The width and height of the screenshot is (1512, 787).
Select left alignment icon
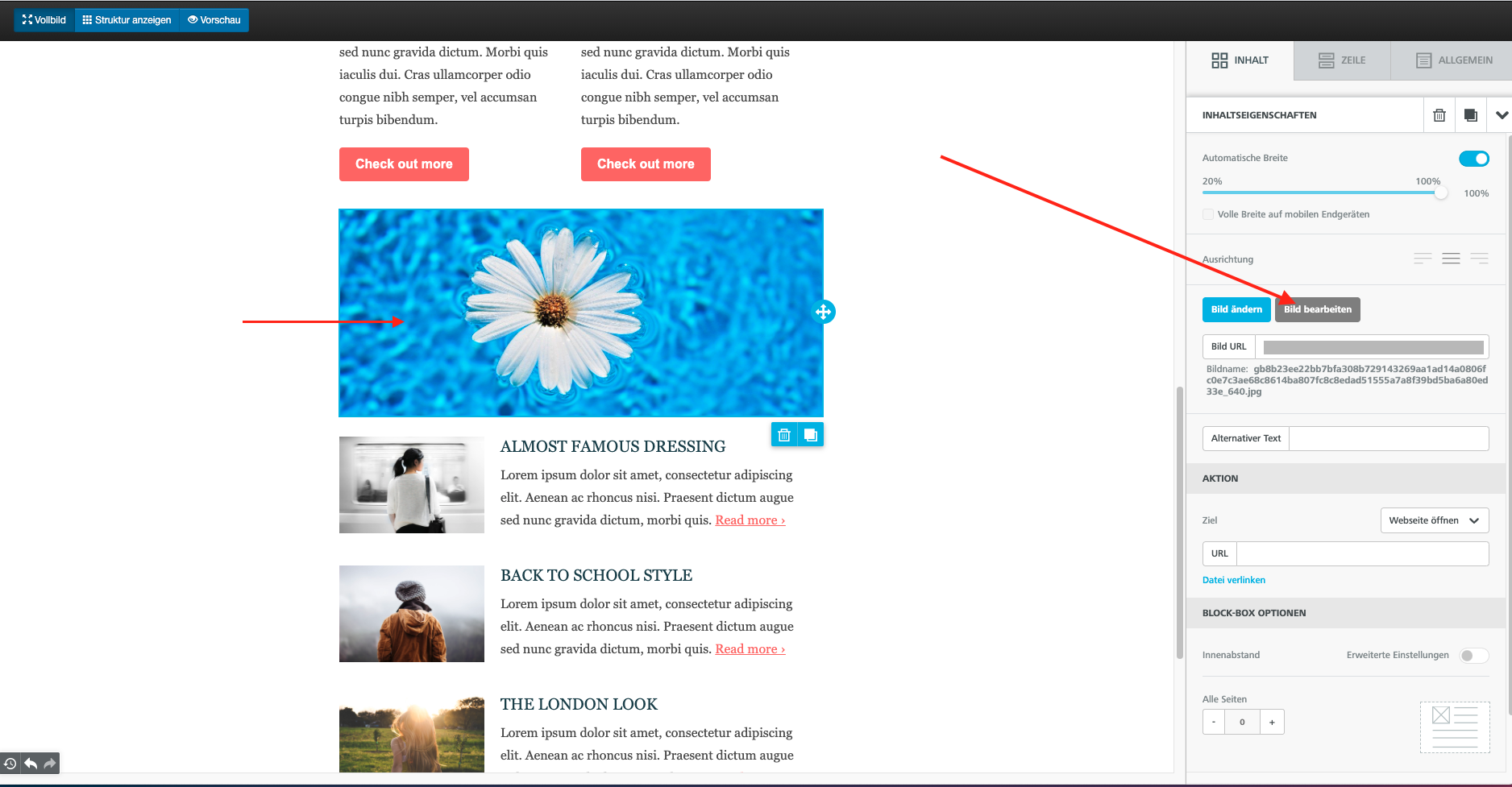1423,259
